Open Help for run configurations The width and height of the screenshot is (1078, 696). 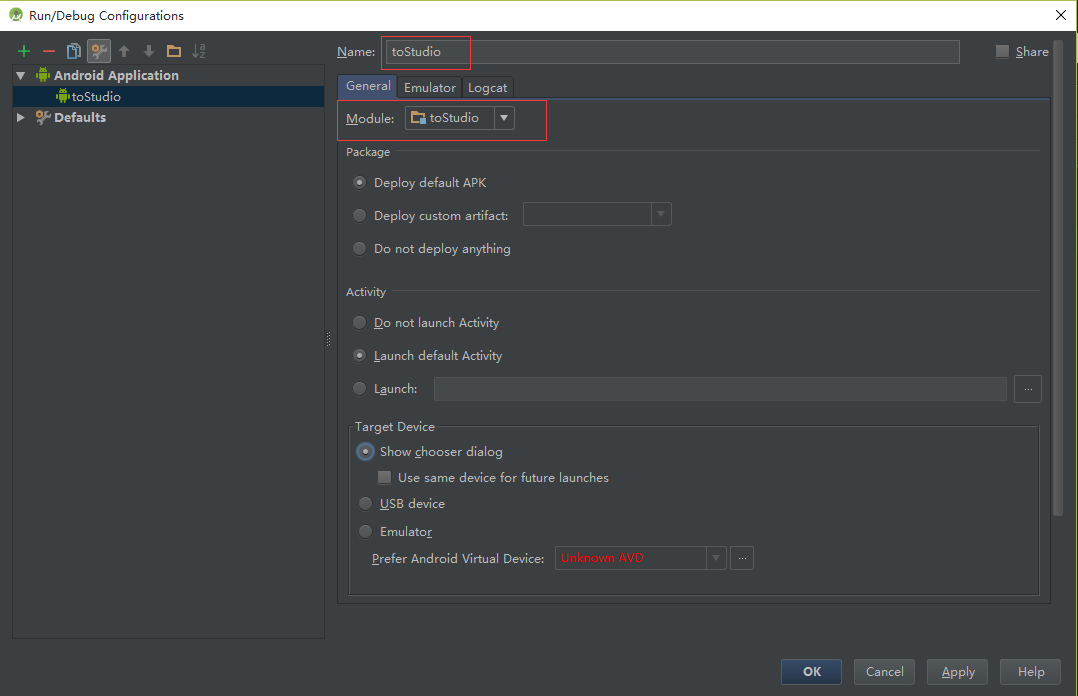(1031, 672)
